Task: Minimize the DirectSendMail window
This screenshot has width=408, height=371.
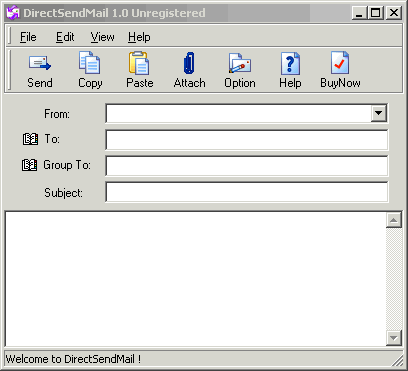Action: click(x=359, y=13)
